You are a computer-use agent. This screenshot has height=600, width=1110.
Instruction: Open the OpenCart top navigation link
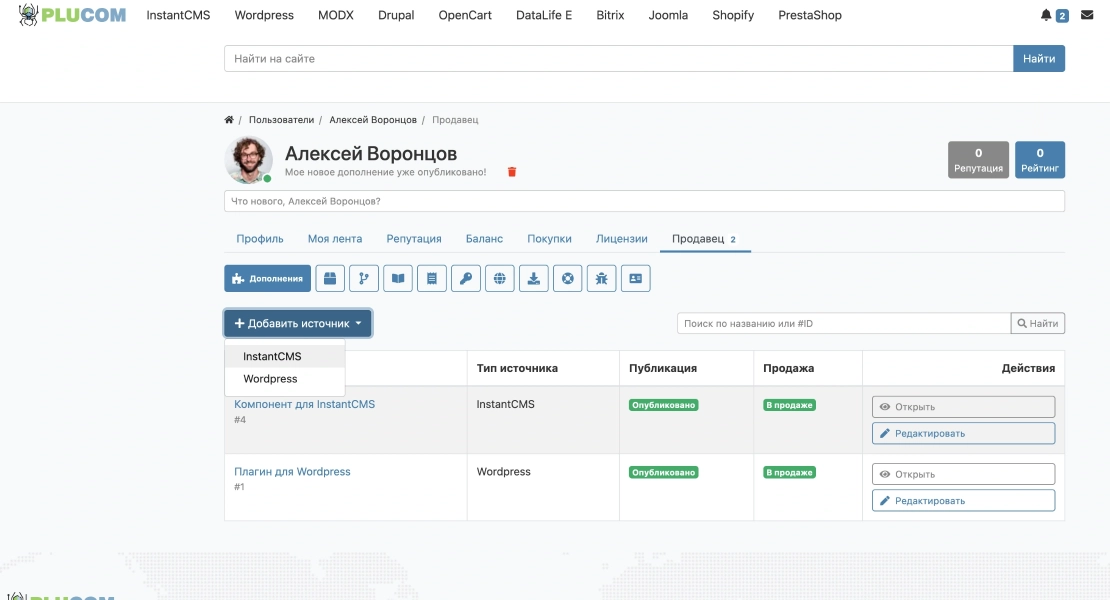tap(465, 15)
